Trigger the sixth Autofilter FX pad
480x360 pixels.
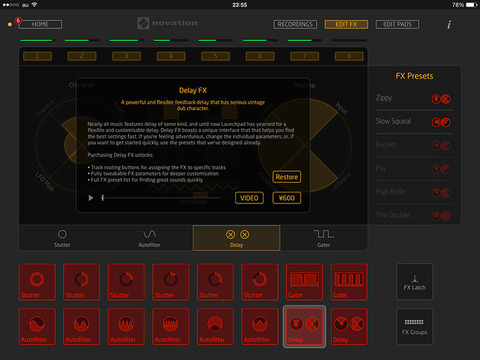click(260, 326)
